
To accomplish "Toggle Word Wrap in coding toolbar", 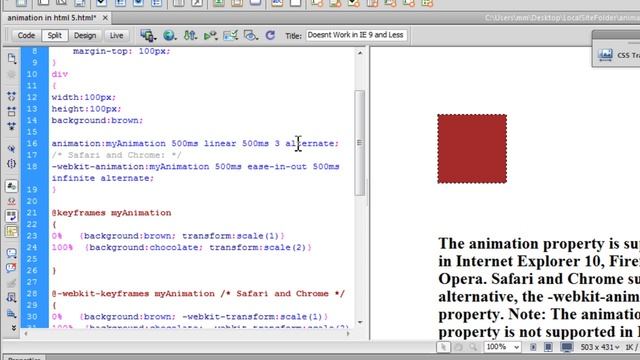I will [11, 216].
